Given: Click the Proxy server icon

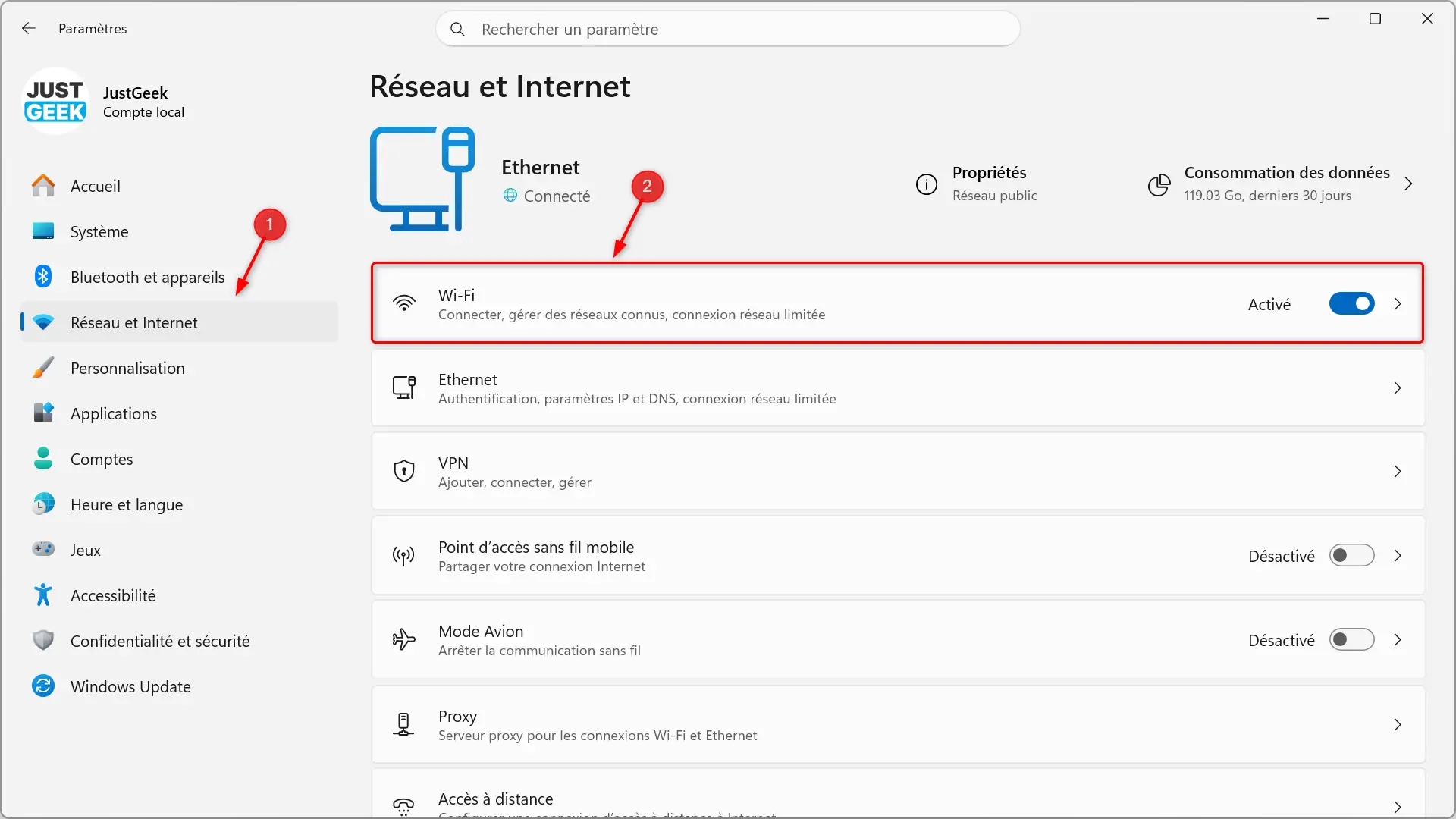Looking at the screenshot, I should tap(404, 724).
